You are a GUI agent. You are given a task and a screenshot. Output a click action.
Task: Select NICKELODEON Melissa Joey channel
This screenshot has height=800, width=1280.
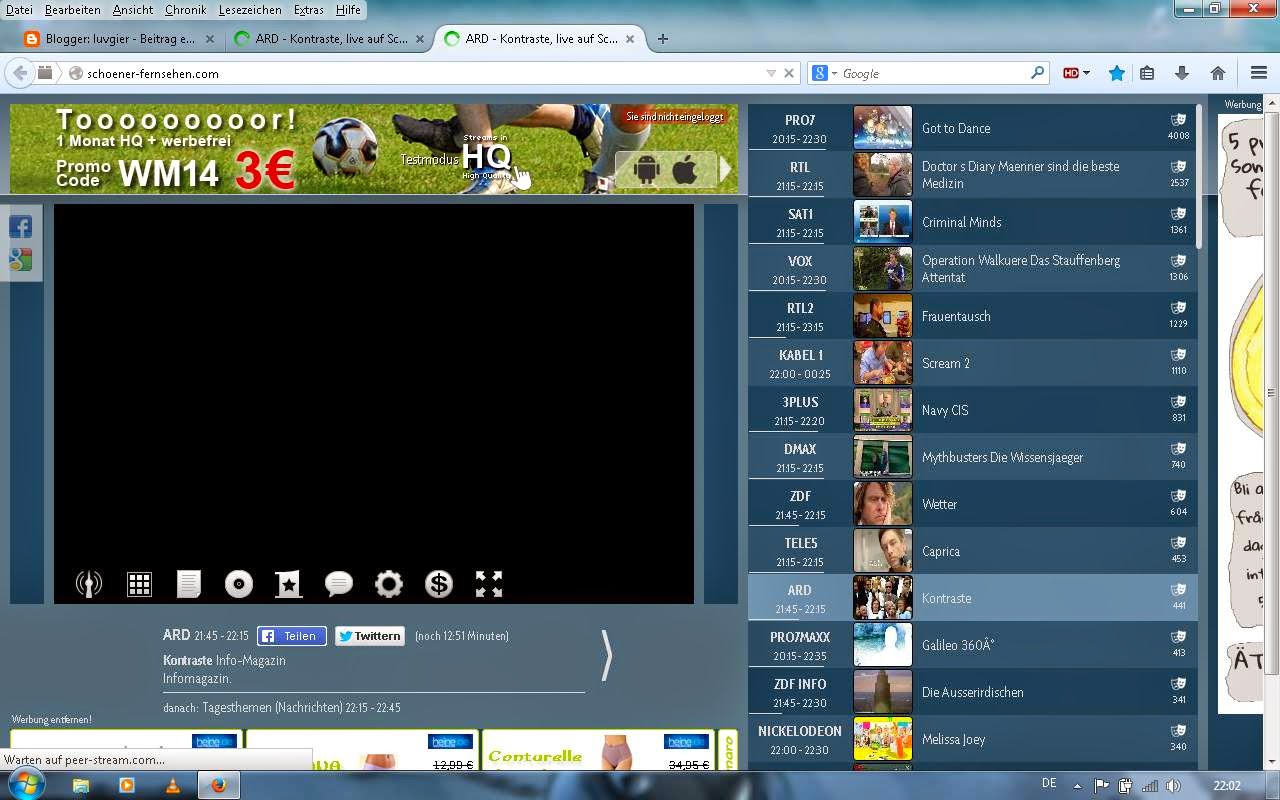pyautogui.click(x=973, y=739)
